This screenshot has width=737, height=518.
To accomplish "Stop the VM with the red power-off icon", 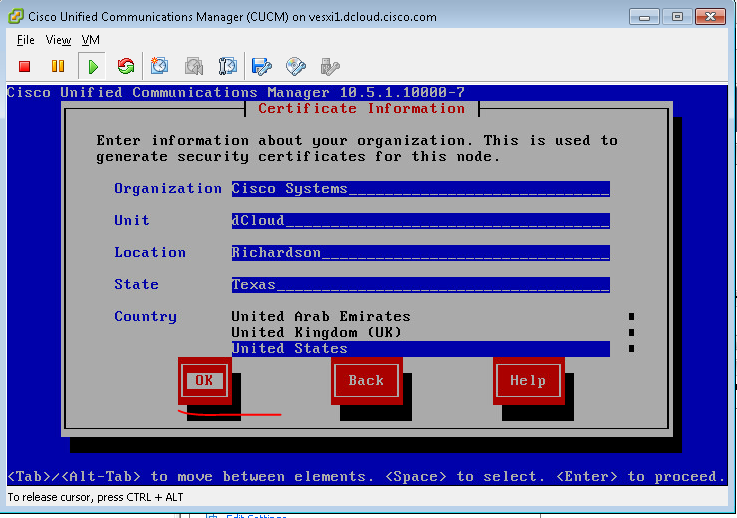I will coord(24,66).
